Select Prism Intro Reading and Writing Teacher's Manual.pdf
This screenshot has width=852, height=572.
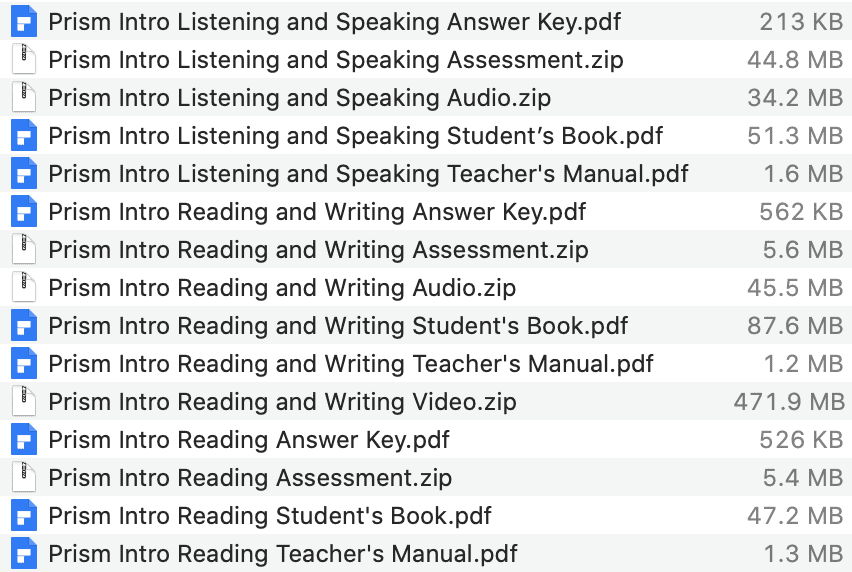pyautogui.click(x=350, y=364)
